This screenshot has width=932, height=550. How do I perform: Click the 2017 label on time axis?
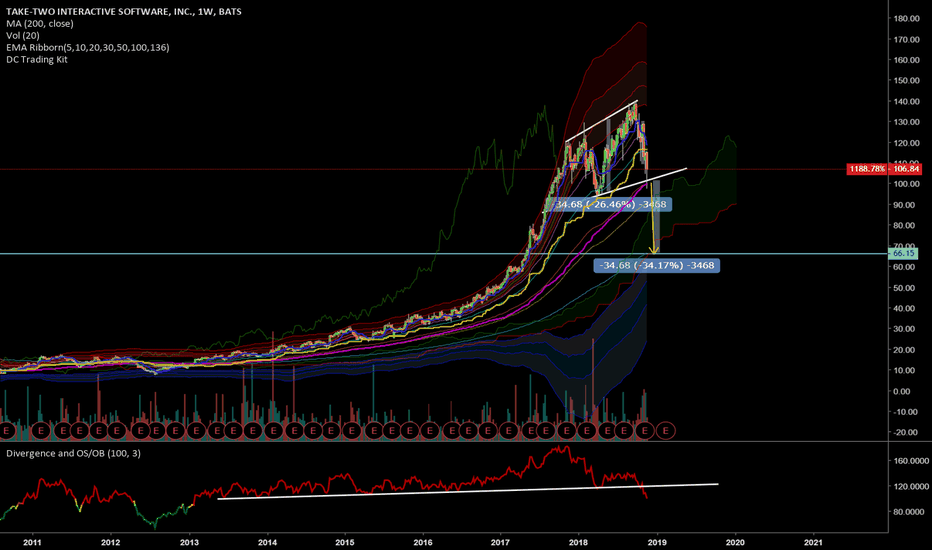[x=500, y=542]
